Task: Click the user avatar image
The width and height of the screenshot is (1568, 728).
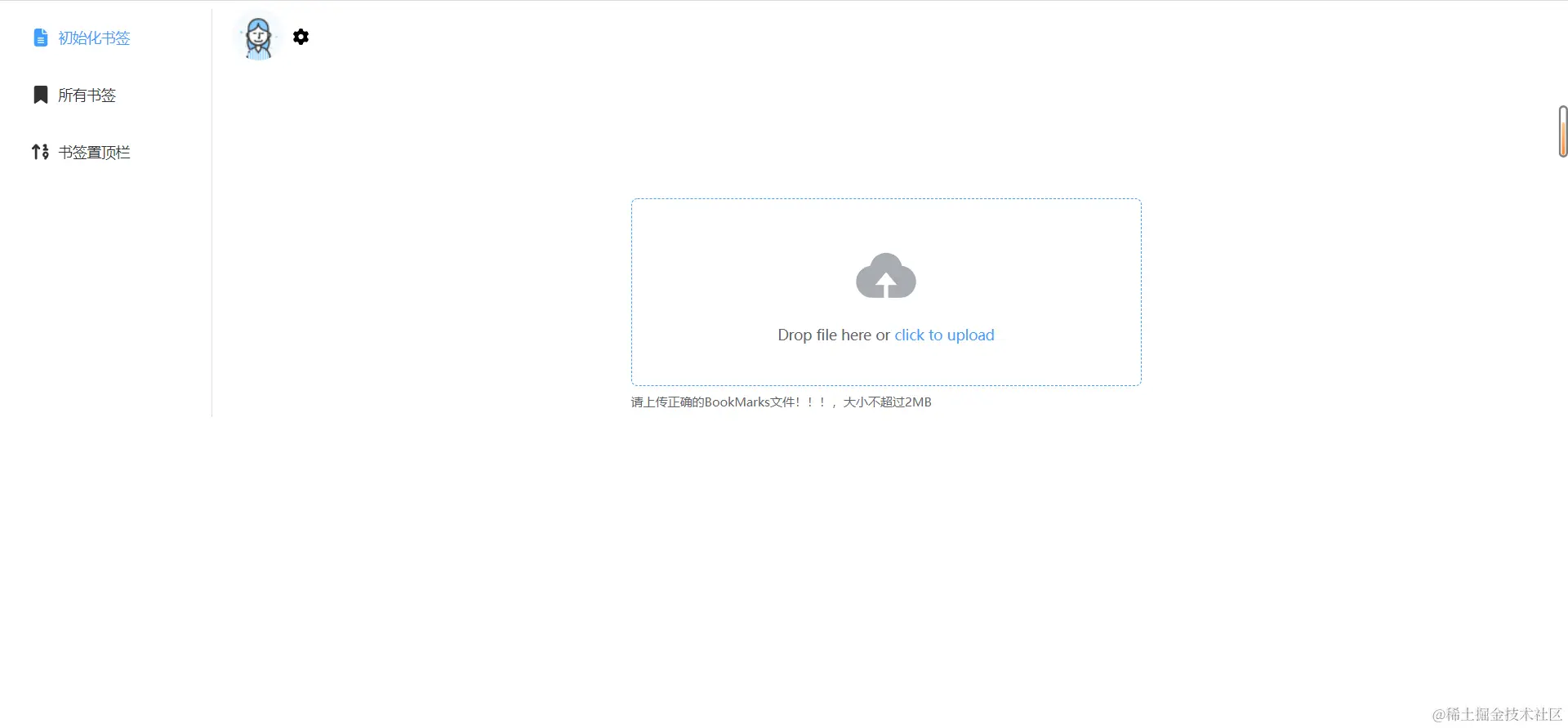Action: [259, 38]
